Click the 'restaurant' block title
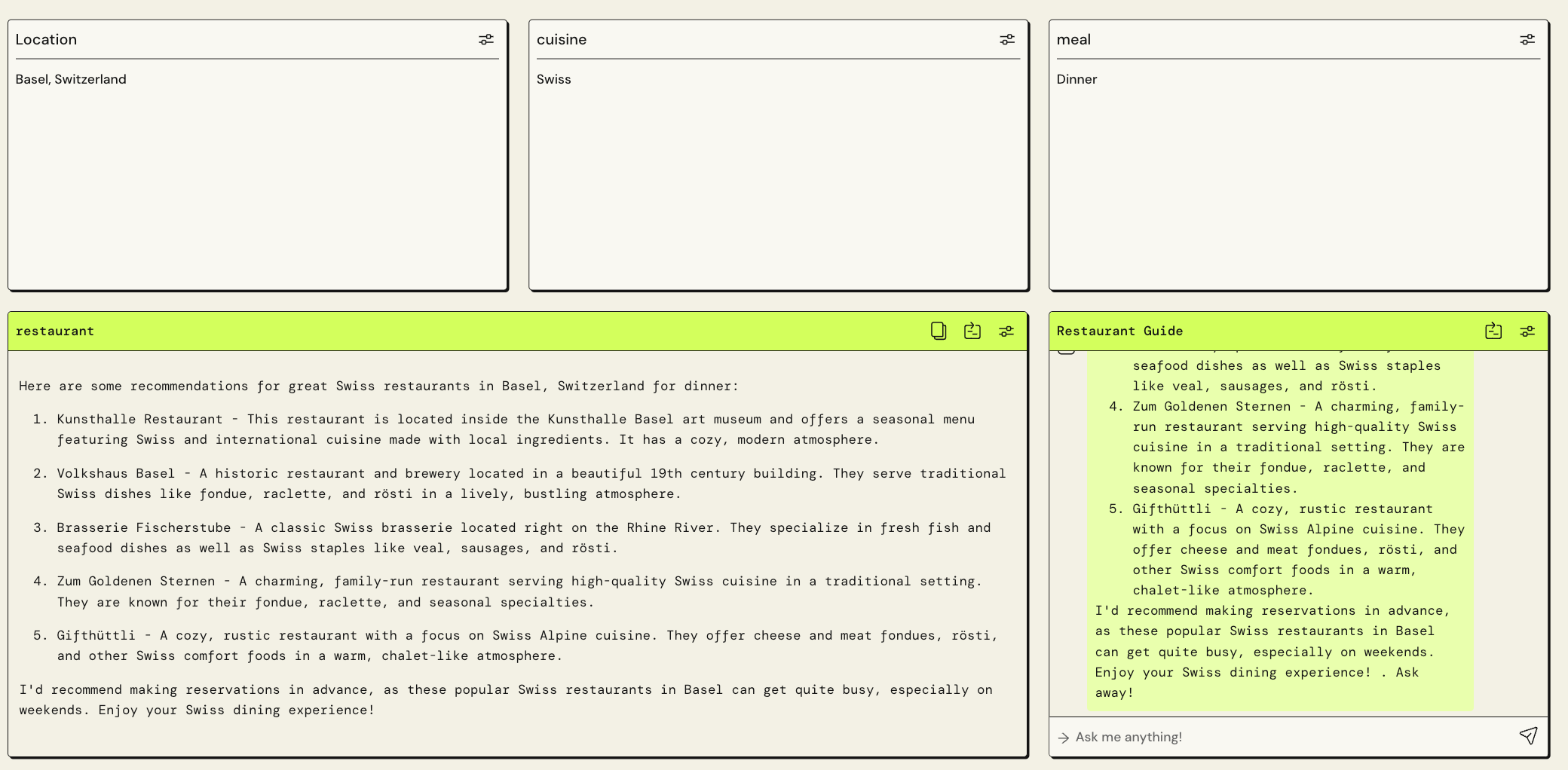1568x770 pixels. 55,331
